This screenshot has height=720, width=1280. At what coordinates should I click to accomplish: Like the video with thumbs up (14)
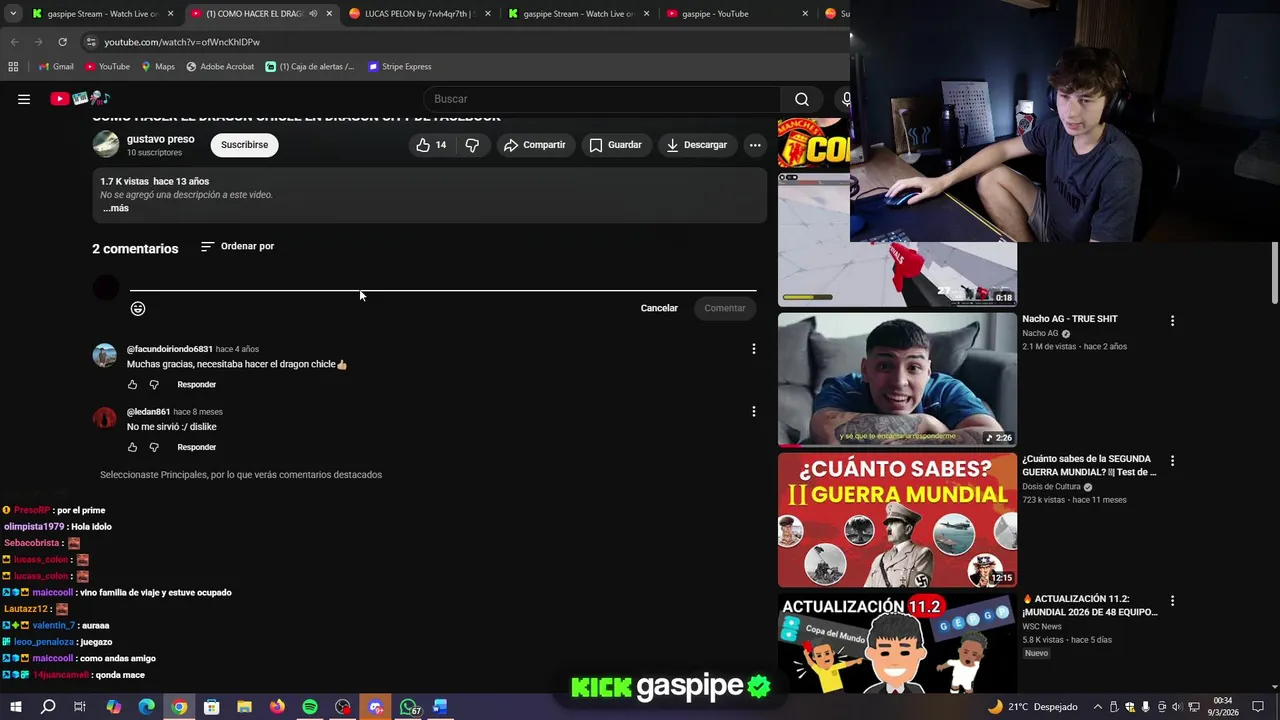(432, 145)
